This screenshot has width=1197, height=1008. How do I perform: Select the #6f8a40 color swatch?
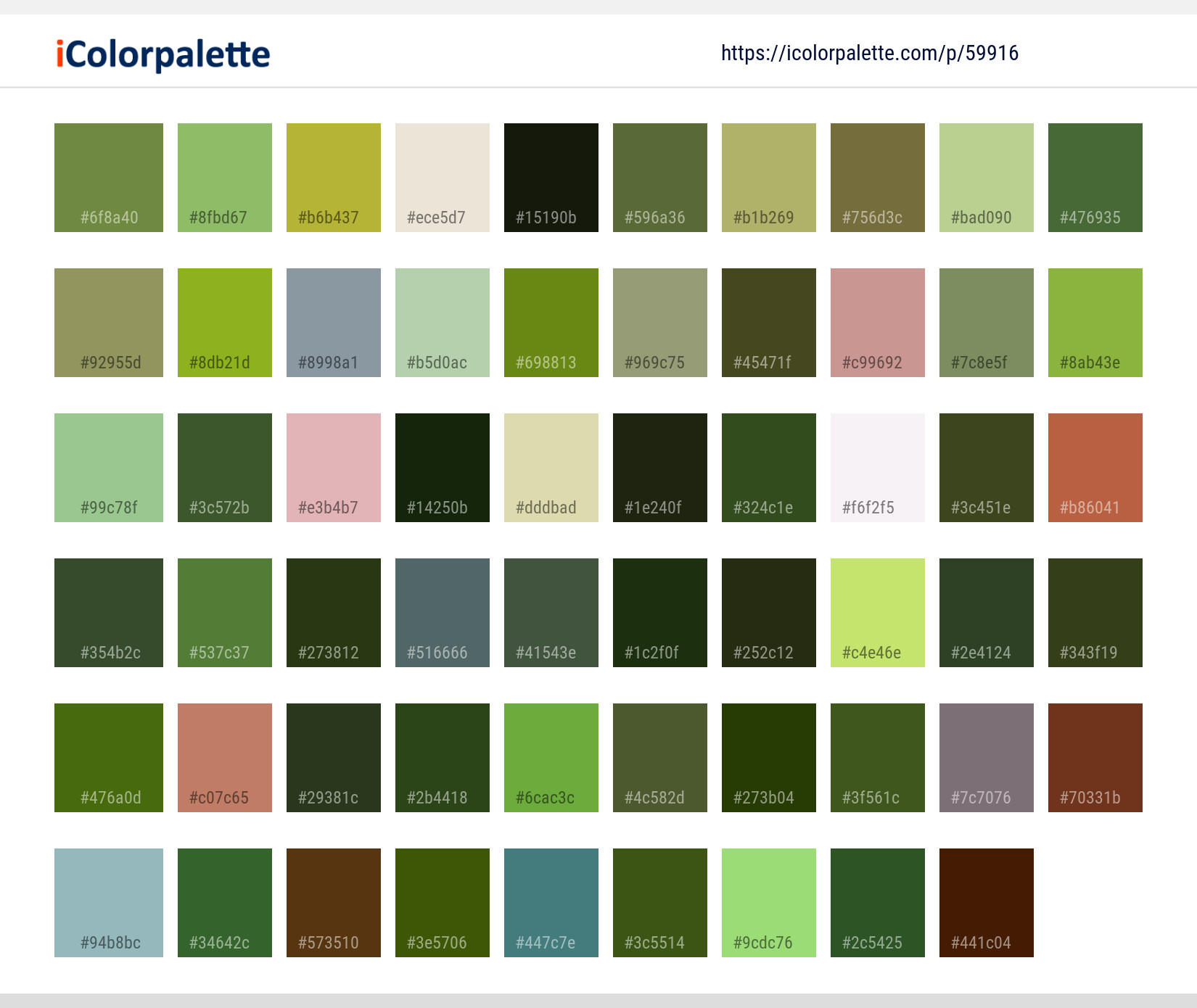[x=109, y=178]
